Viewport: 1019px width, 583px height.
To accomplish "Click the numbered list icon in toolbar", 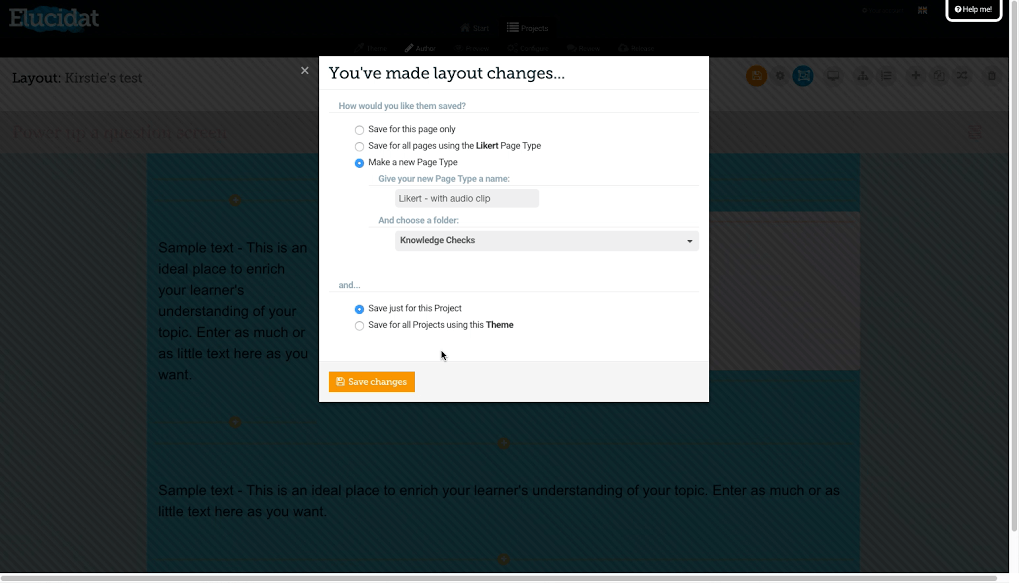I will pos(886,76).
